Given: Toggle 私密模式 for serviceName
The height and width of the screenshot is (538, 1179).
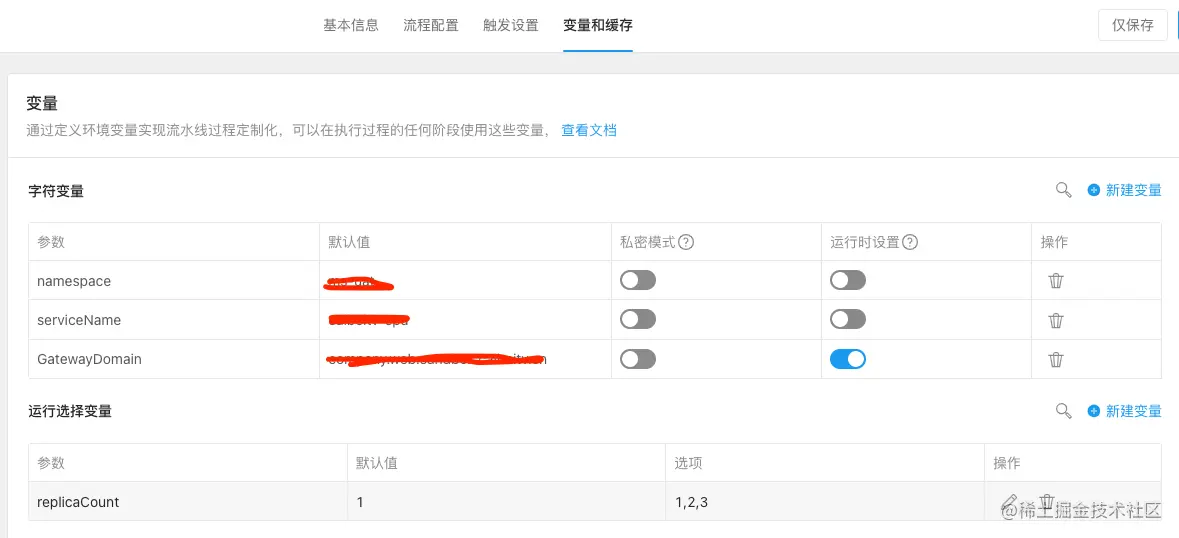Looking at the screenshot, I should click(x=638, y=319).
